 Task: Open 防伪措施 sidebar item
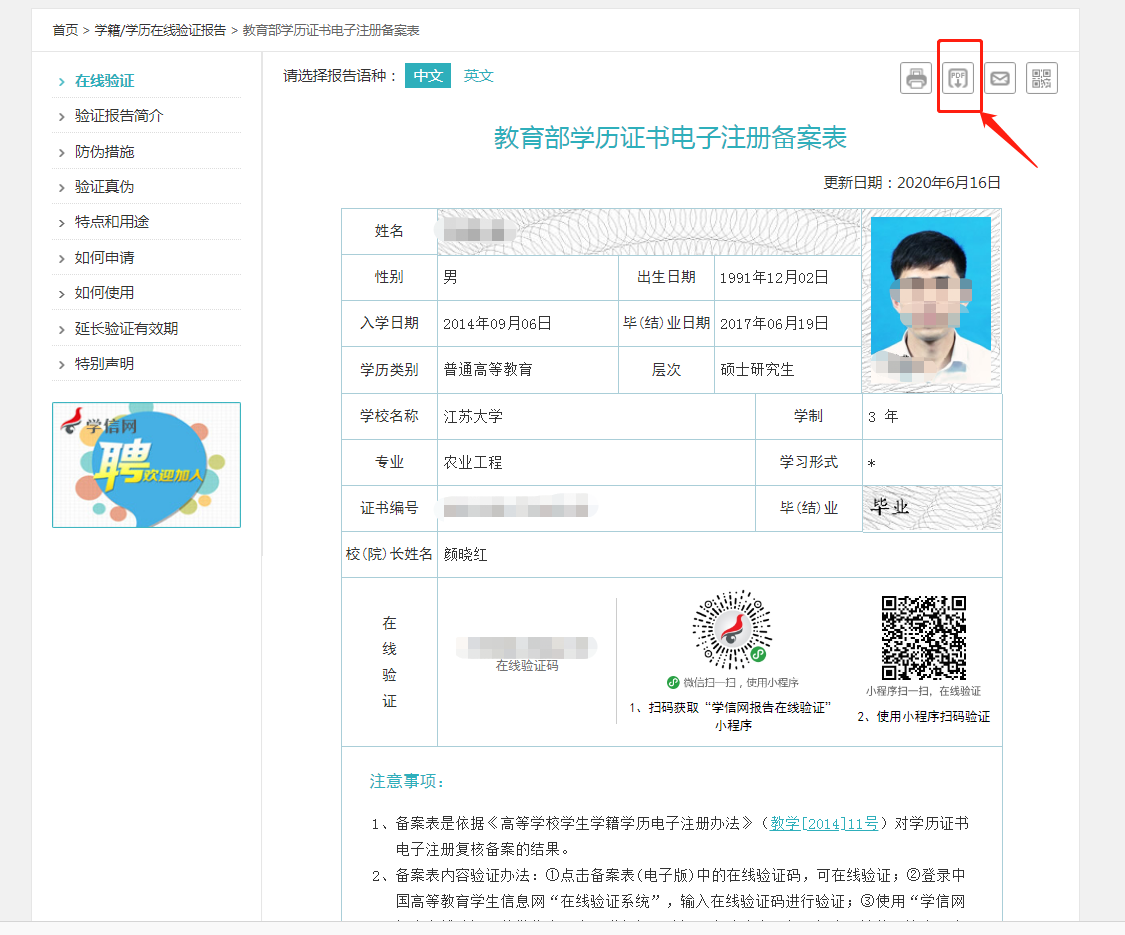pyautogui.click(x=105, y=151)
